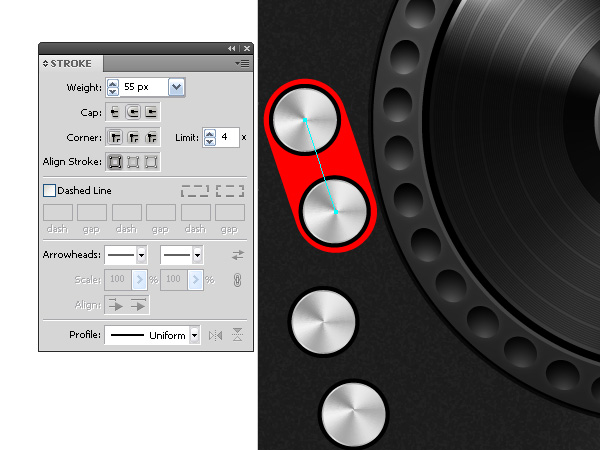Image resolution: width=600 pixels, height=450 pixels.
Task: Swap start and end arrowheads
Action: (238, 255)
